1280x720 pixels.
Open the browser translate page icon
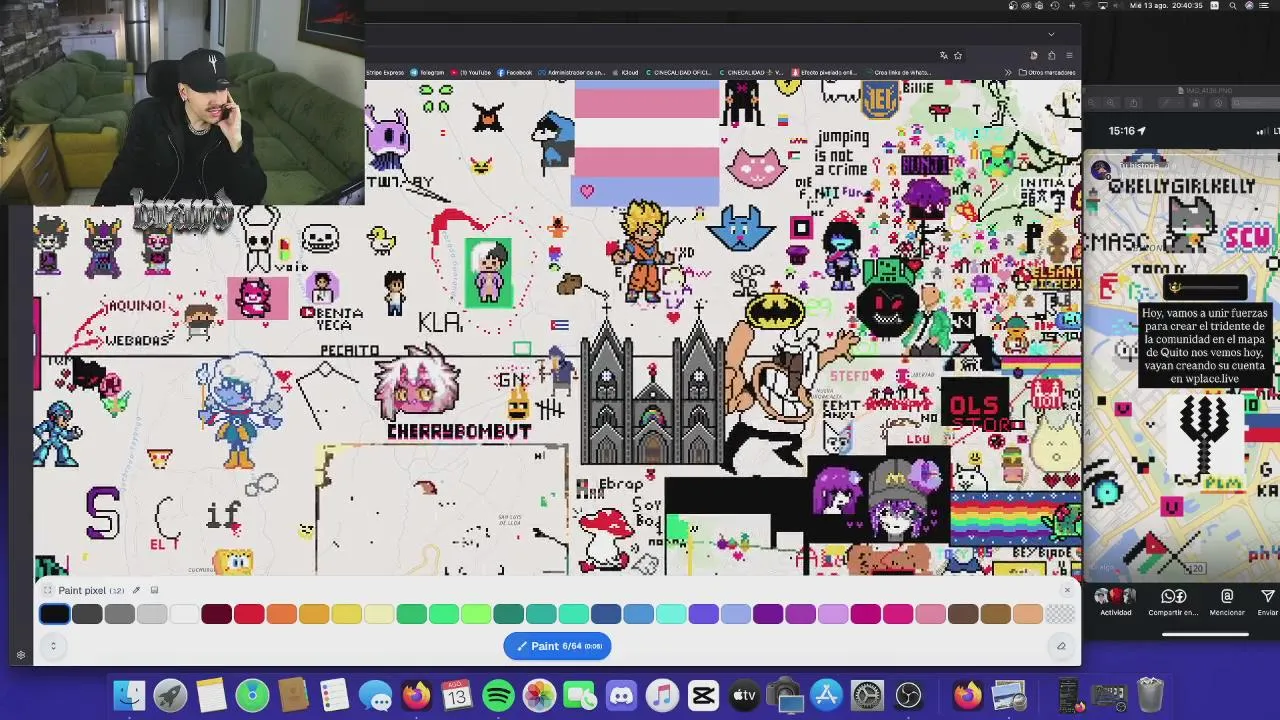tap(943, 56)
